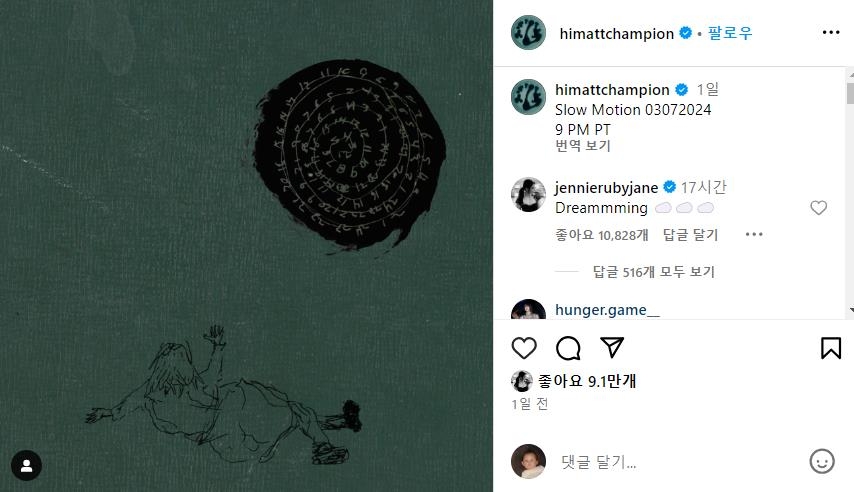Image resolution: width=854 pixels, height=492 pixels.
Task: Share post via paper plane icon
Action: [x=612, y=348]
